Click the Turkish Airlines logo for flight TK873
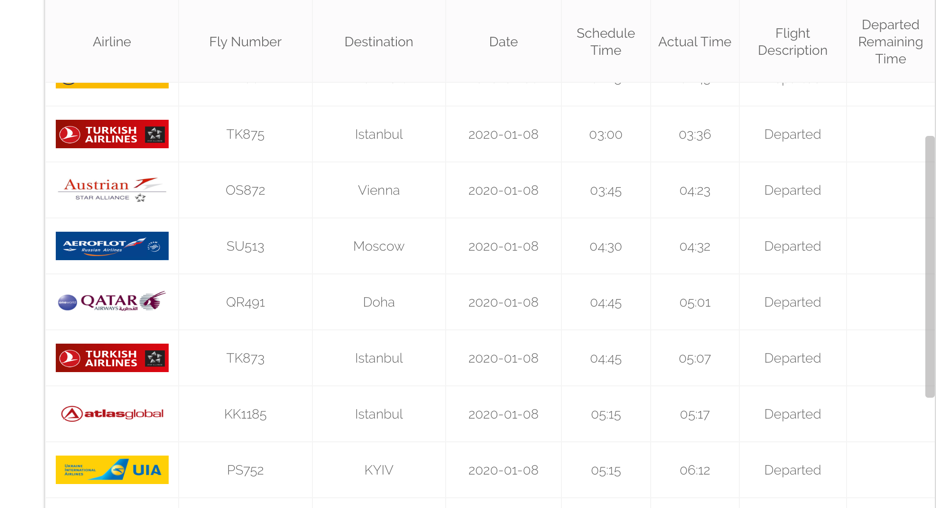 point(112,358)
